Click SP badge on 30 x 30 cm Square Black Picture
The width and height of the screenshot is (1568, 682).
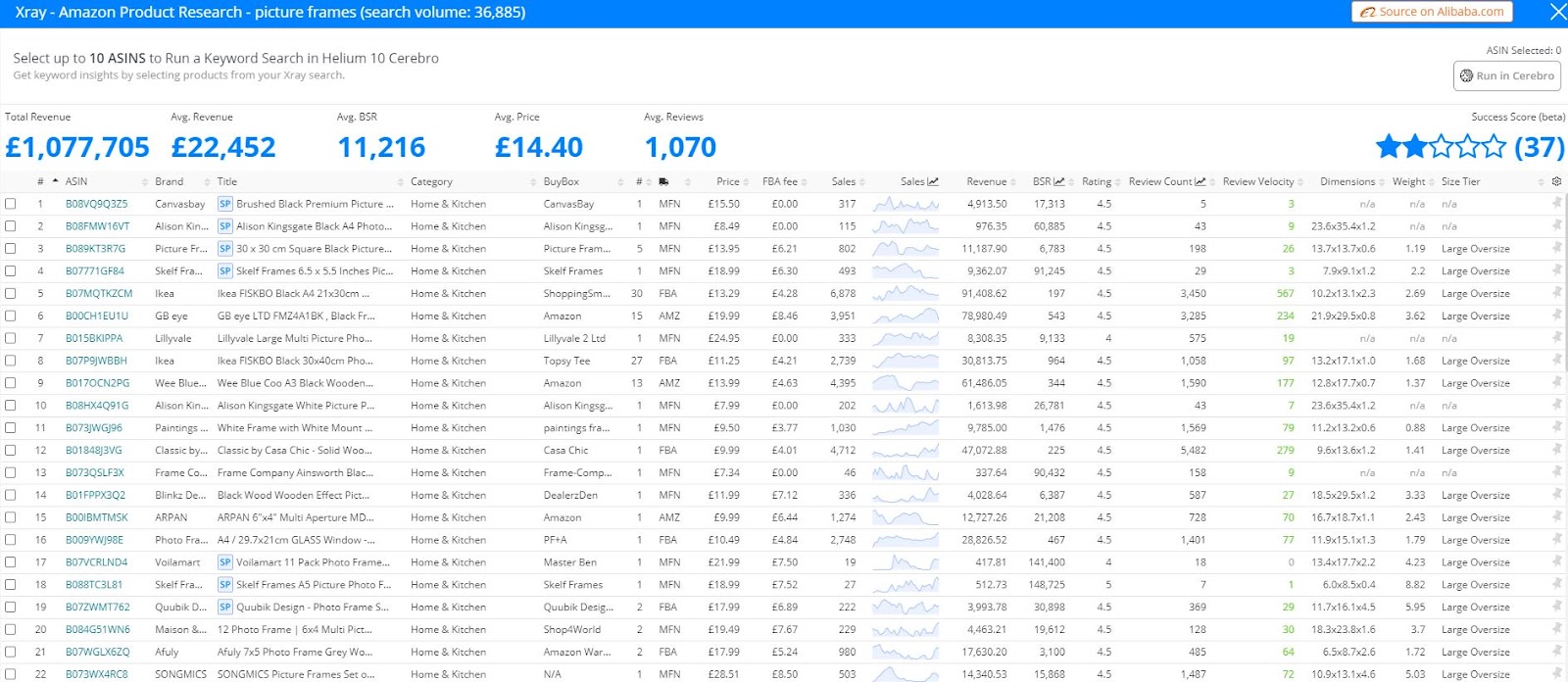tap(225, 249)
